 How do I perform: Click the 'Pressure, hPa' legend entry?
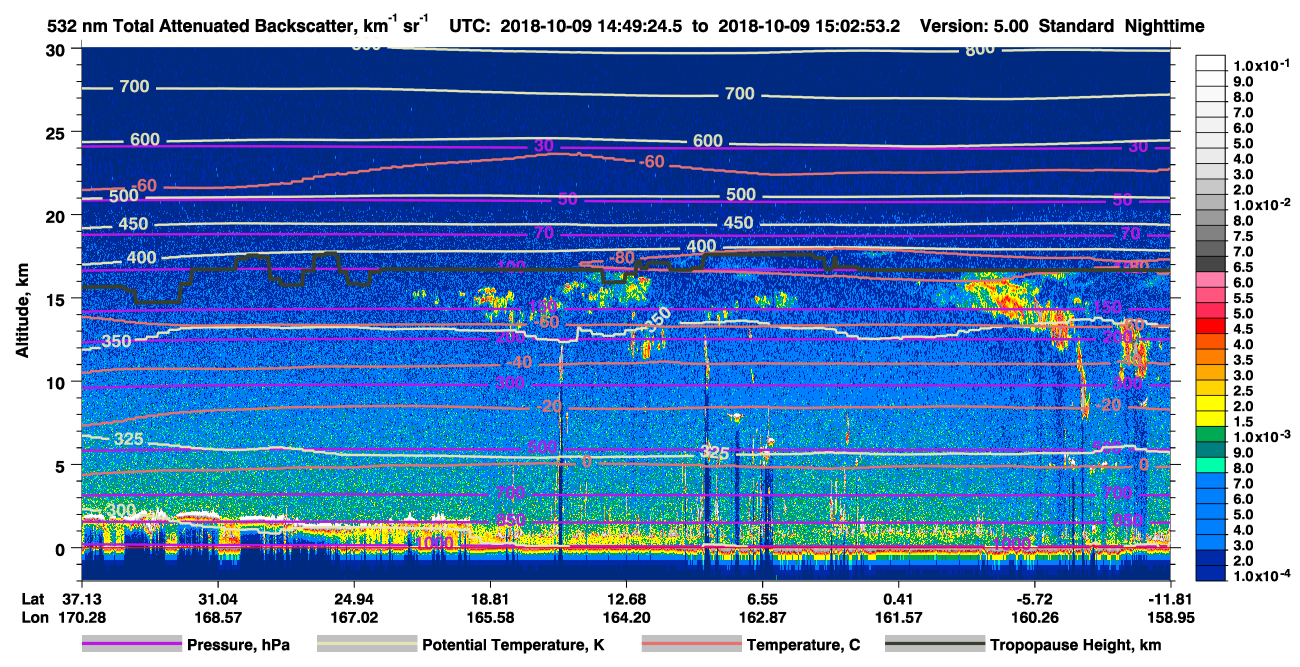[238, 646]
